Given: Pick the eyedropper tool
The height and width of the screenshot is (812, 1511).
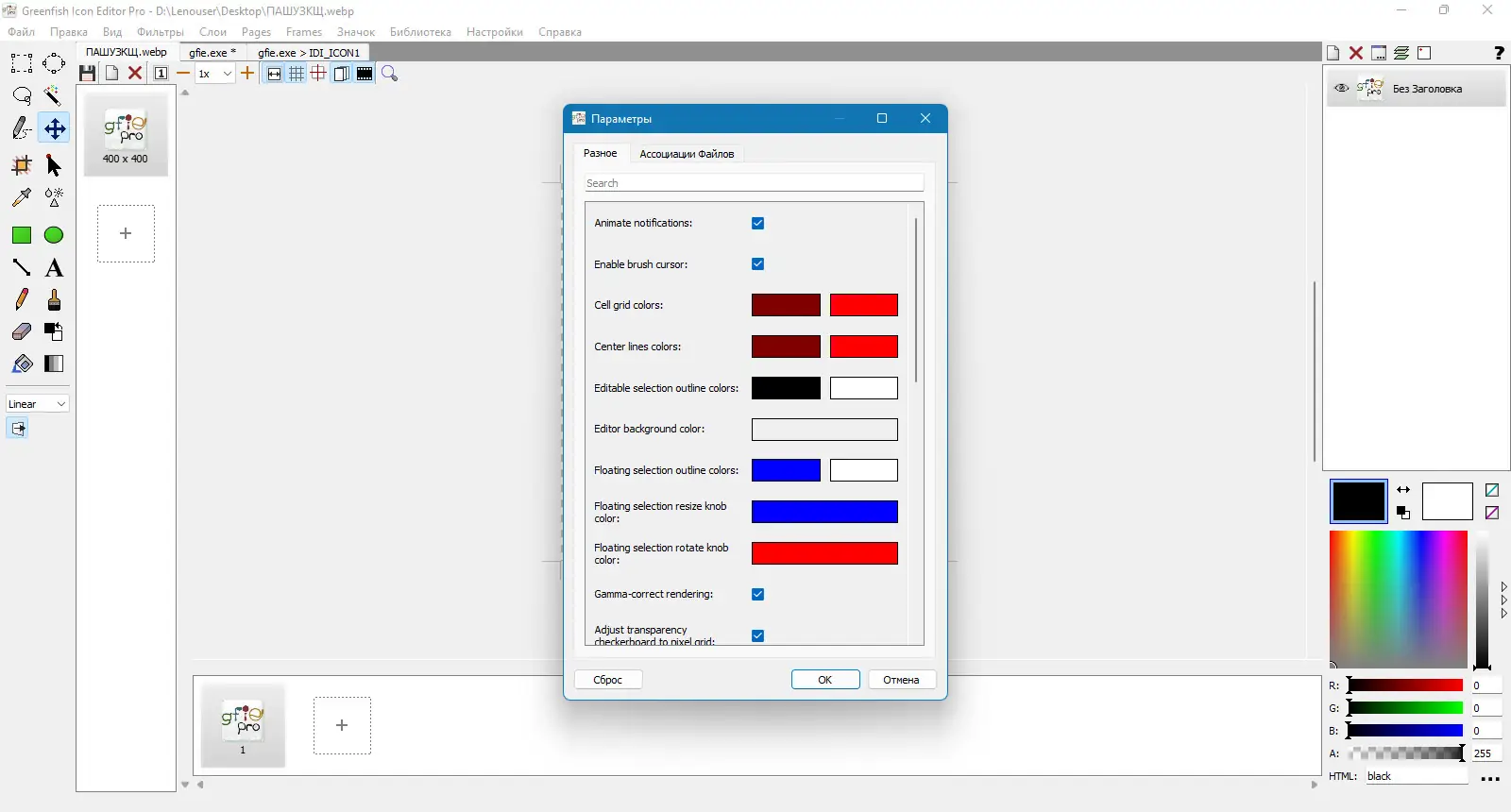Looking at the screenshot, I should [x=22, y=197].
